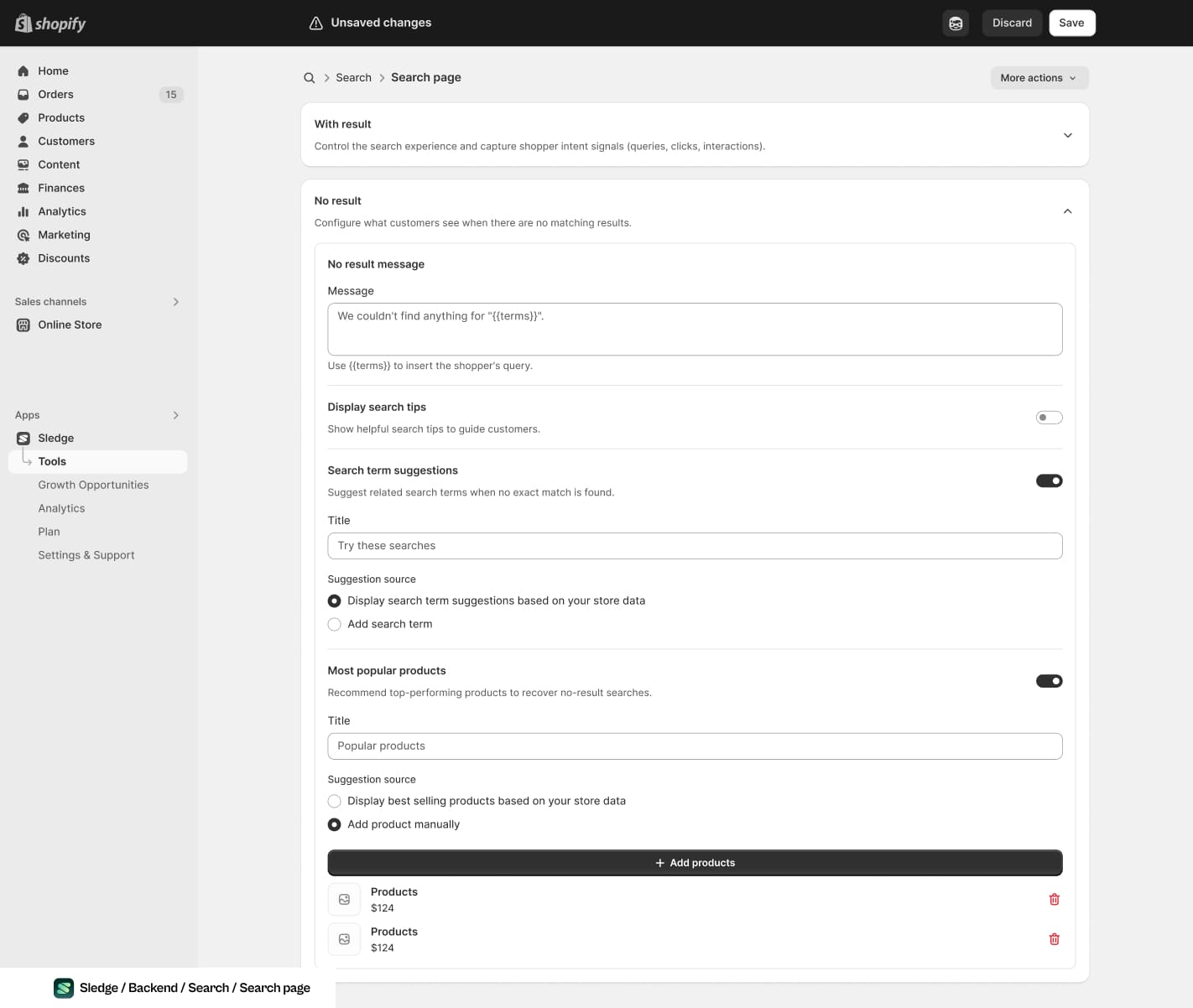The height and width of the screenshot is (1008, 1193).
Task: Expand the Sales channels chevron
Action: tap(176, 302)
